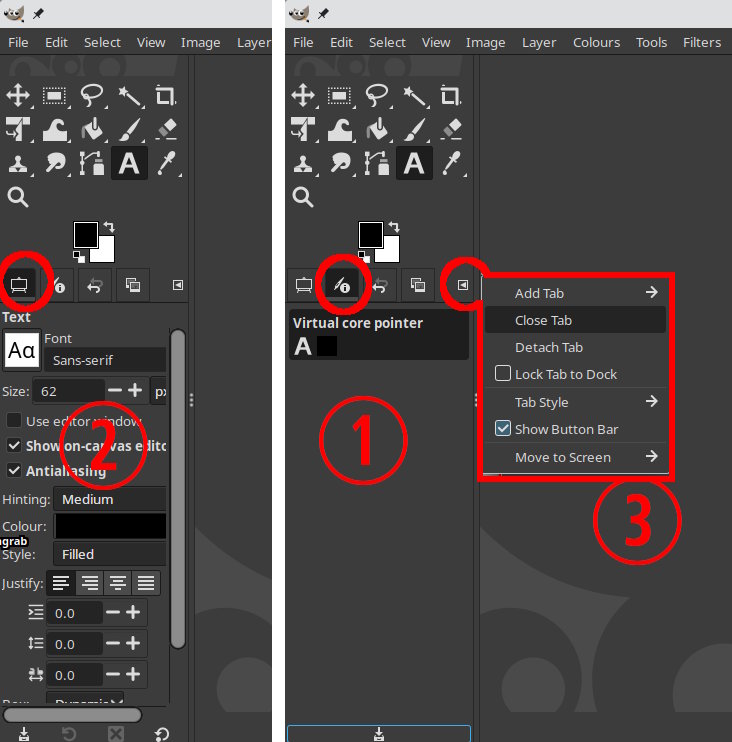Viewport: 732px width, 742px height.
Task: Select the Paths tool in the left window
Action: pyautogui.click(x=92, y=163)
